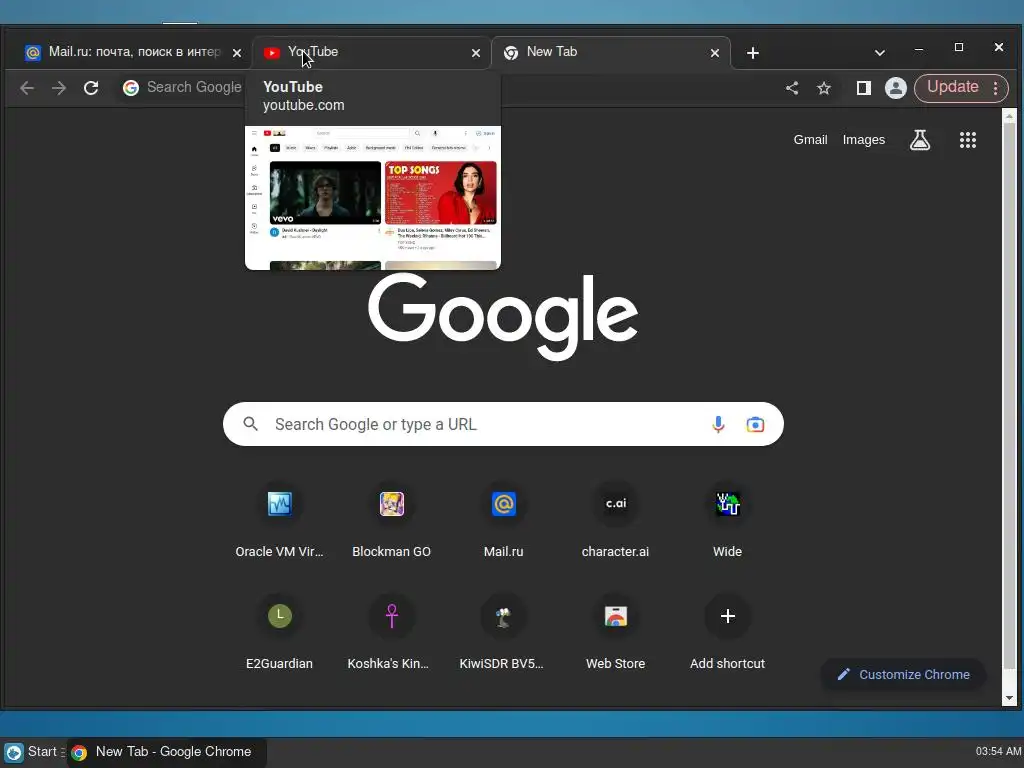This screenshot has width=1024, height=768.
Task: Open the Google apps grid
Action: tap(967, 140)
